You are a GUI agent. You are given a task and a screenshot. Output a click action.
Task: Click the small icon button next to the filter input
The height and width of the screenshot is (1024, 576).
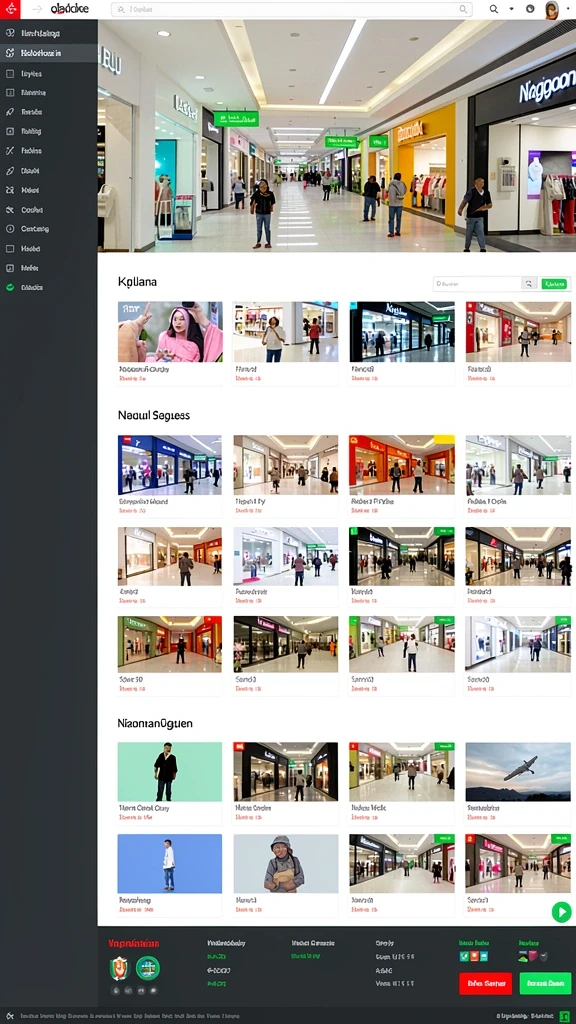[x=529, y=283]
